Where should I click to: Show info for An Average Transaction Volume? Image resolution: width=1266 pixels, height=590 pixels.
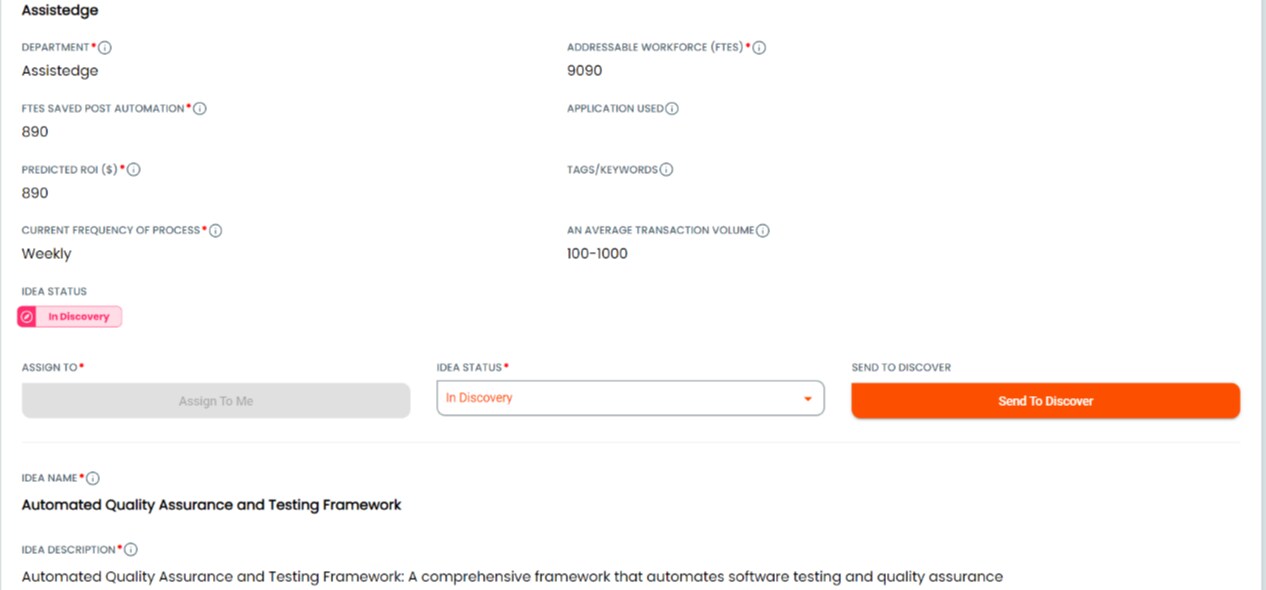[763, 231]
